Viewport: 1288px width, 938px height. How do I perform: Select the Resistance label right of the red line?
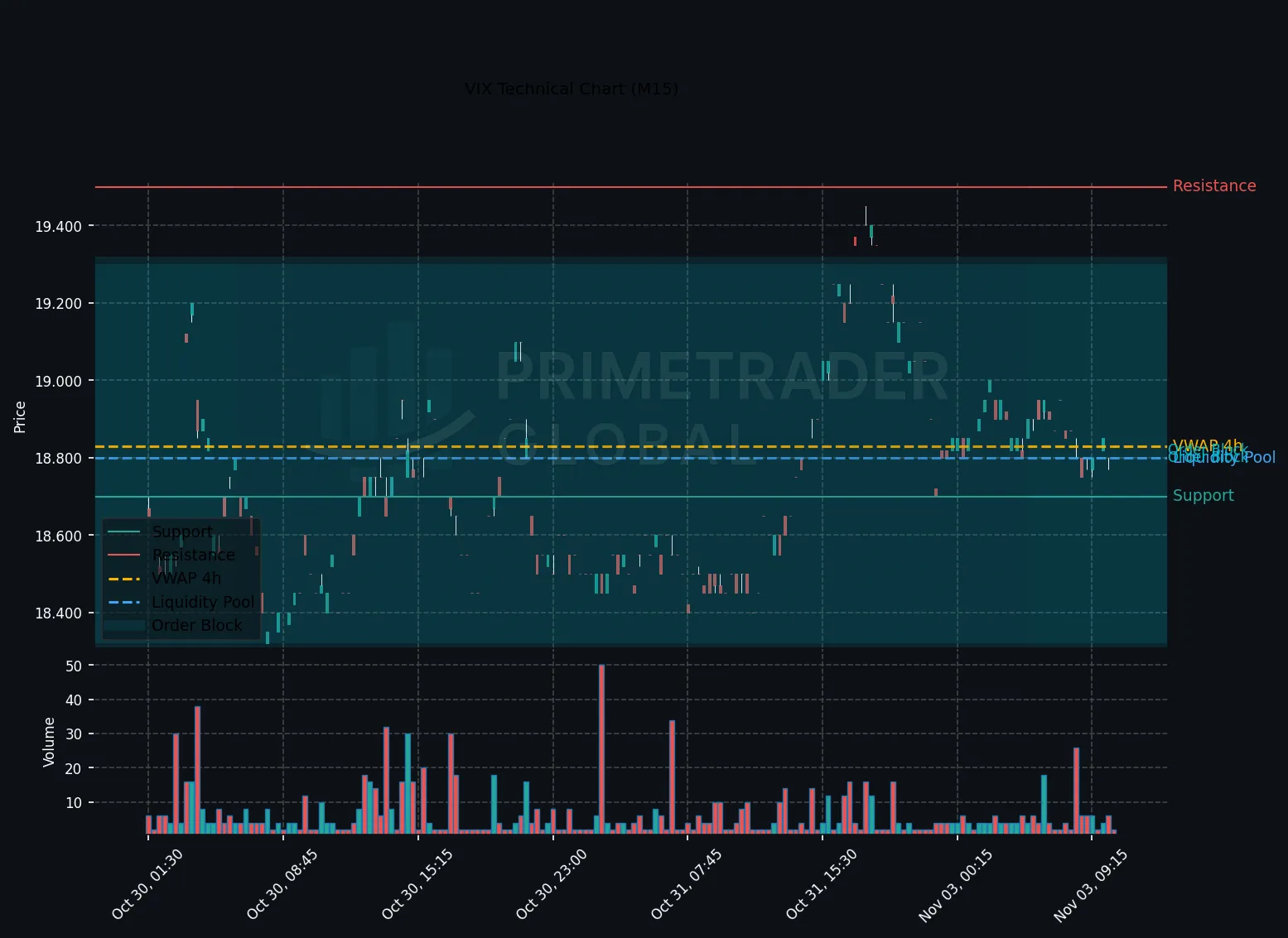(x=1214, y=186)
